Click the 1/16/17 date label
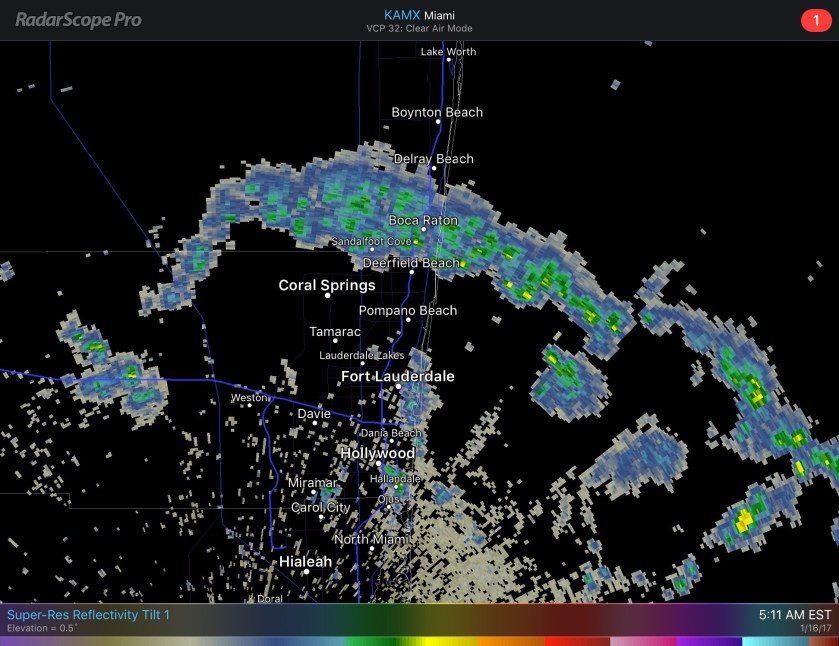 [x=815, y=629]
